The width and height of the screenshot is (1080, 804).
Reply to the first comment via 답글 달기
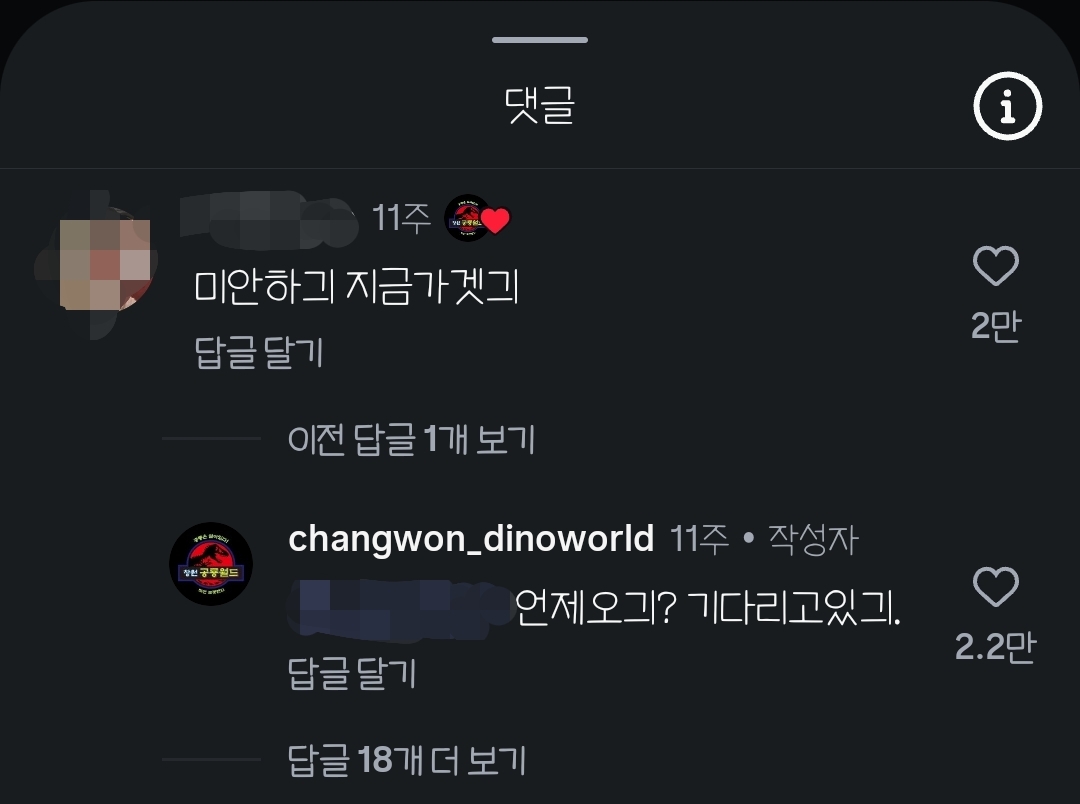259,353
